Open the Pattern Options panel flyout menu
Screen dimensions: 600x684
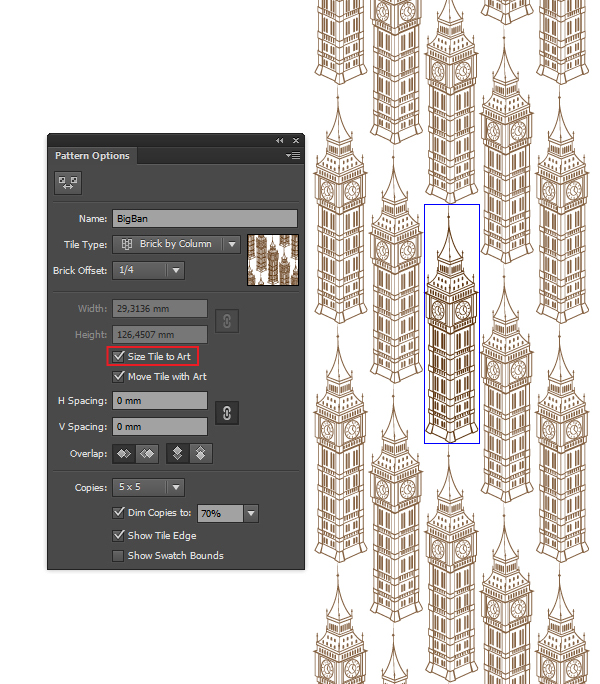293,155
